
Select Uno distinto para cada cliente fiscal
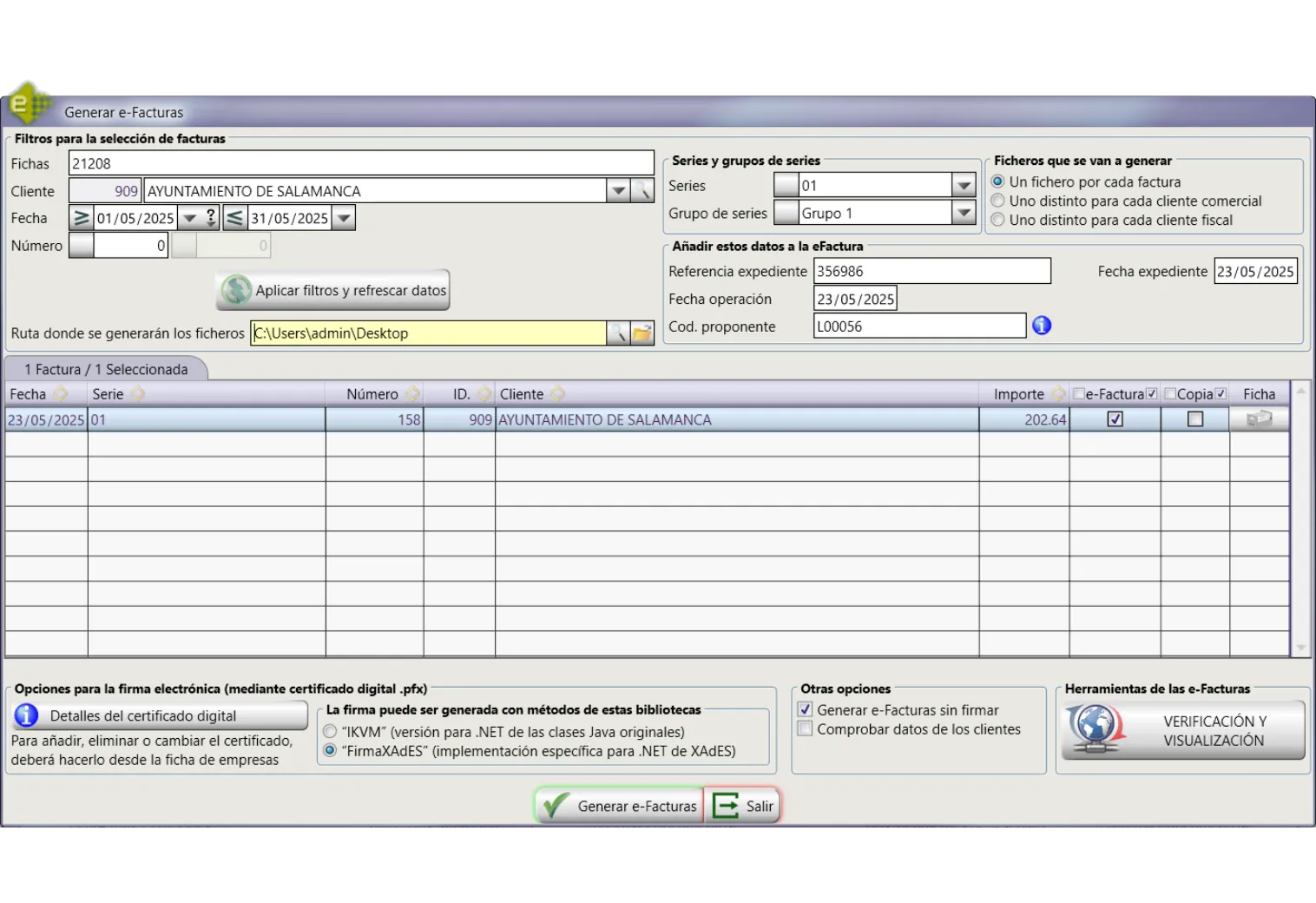point(998,221)
